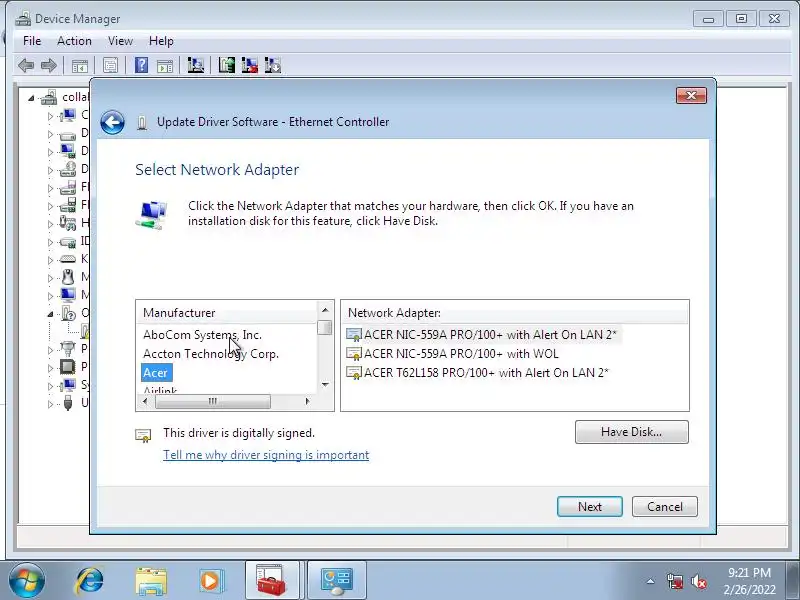The image size is (800, 600).
Task: Click the Manufacturer column header
Action: [x=227, y=313]
